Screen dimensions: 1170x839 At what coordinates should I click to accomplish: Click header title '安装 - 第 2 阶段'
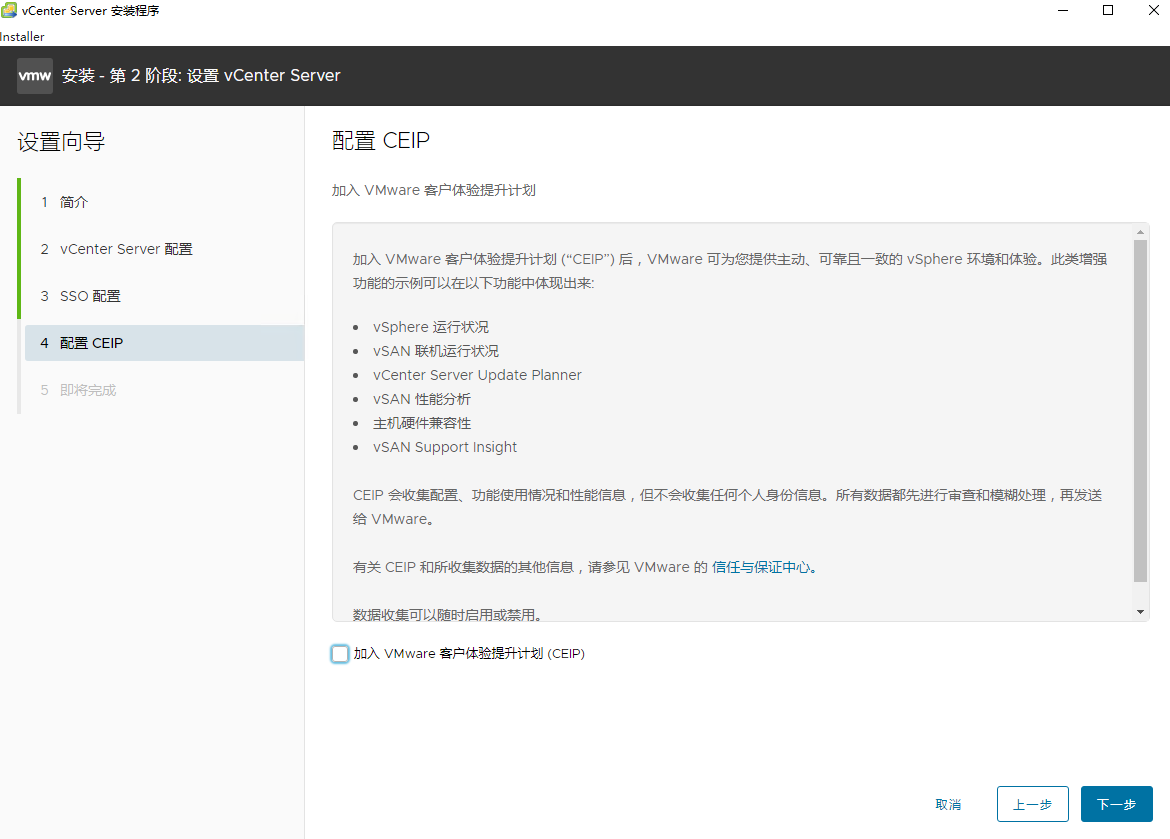(x=121, y=75)
